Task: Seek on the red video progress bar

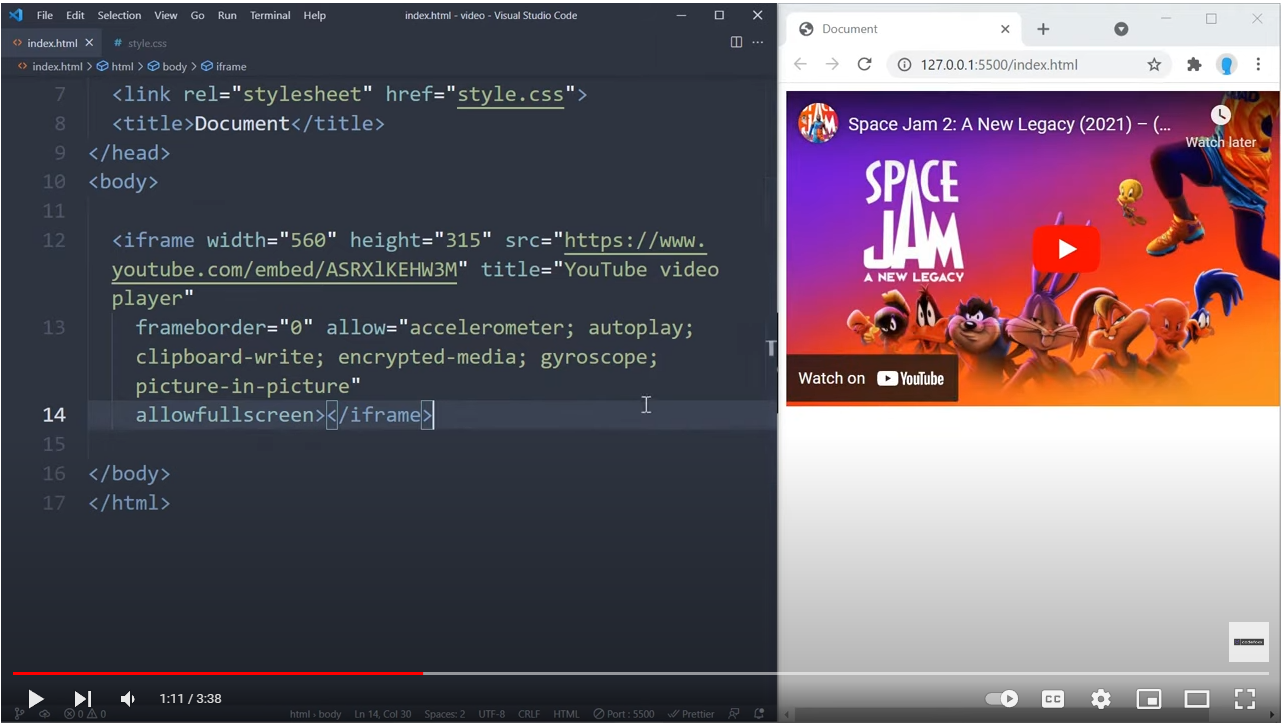Action: pyautogui.click(x=217, y=673)
